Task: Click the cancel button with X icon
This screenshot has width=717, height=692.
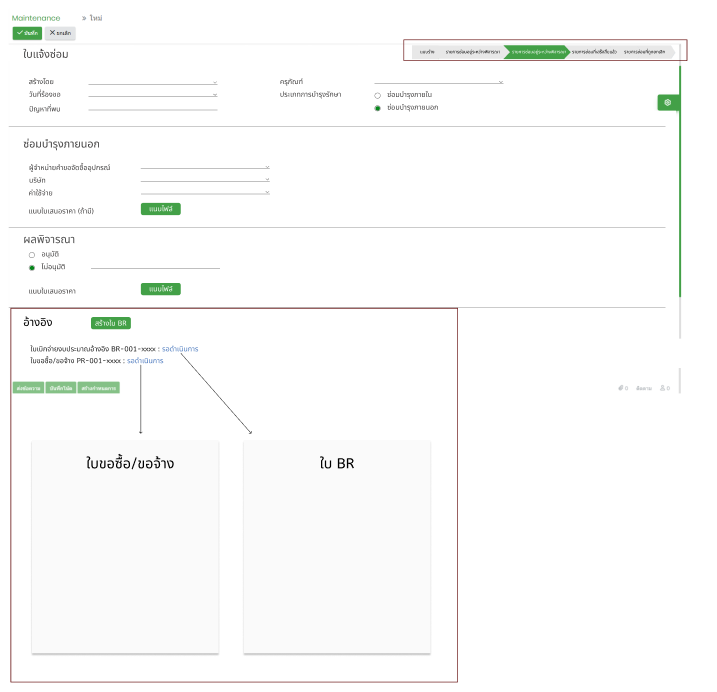Action: [x=60, y=33]
